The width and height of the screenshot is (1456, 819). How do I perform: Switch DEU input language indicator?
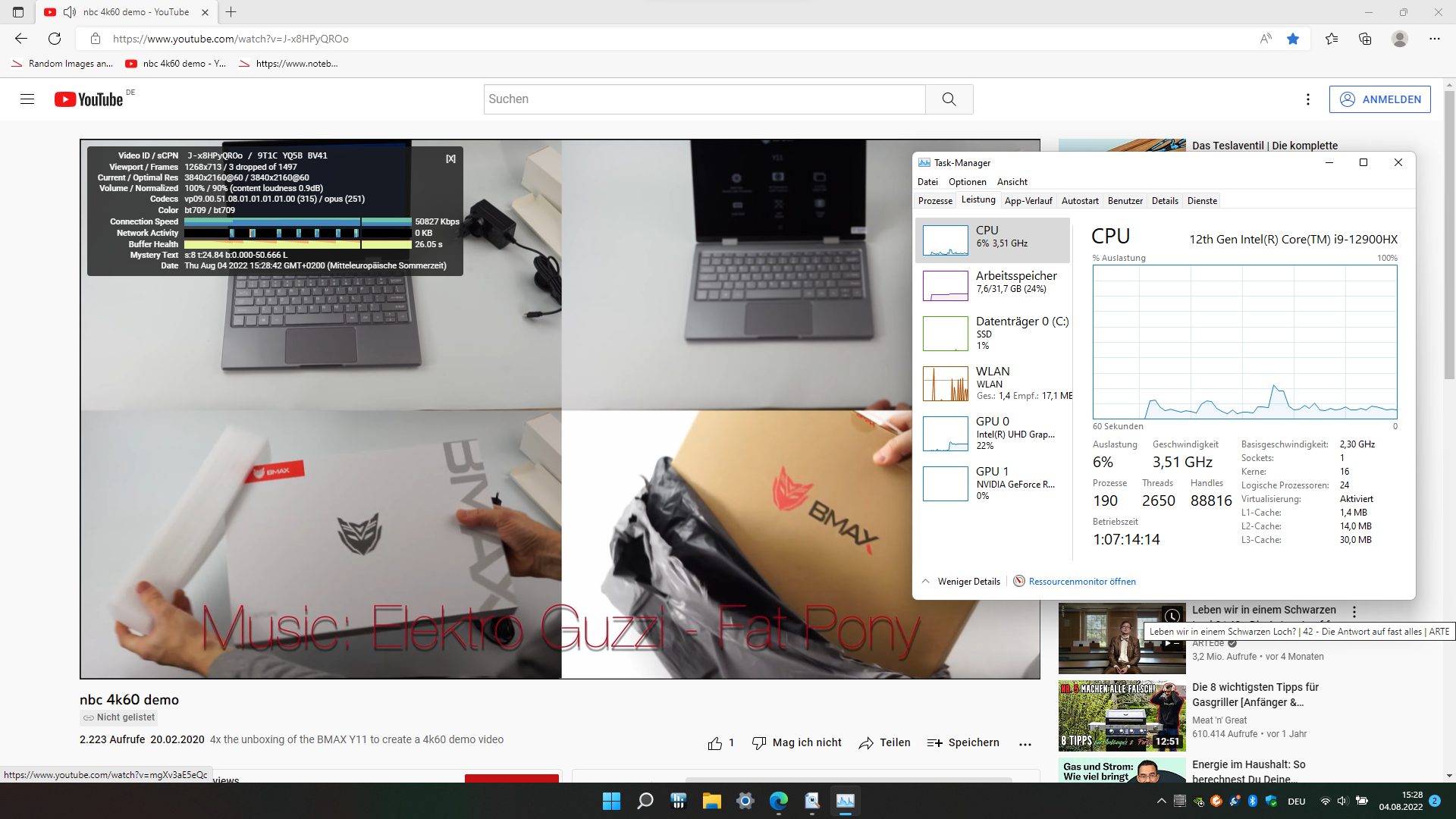pos(1296,802)
